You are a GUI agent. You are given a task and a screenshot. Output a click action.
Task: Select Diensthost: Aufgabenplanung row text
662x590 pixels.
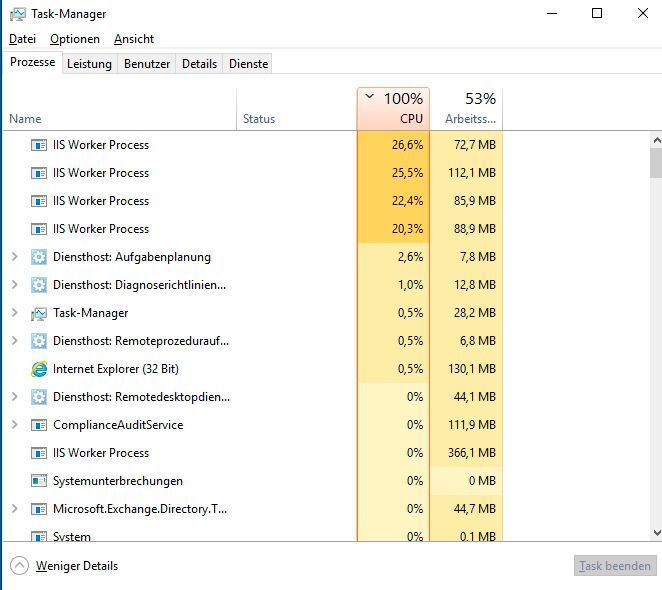pos(132,257)
